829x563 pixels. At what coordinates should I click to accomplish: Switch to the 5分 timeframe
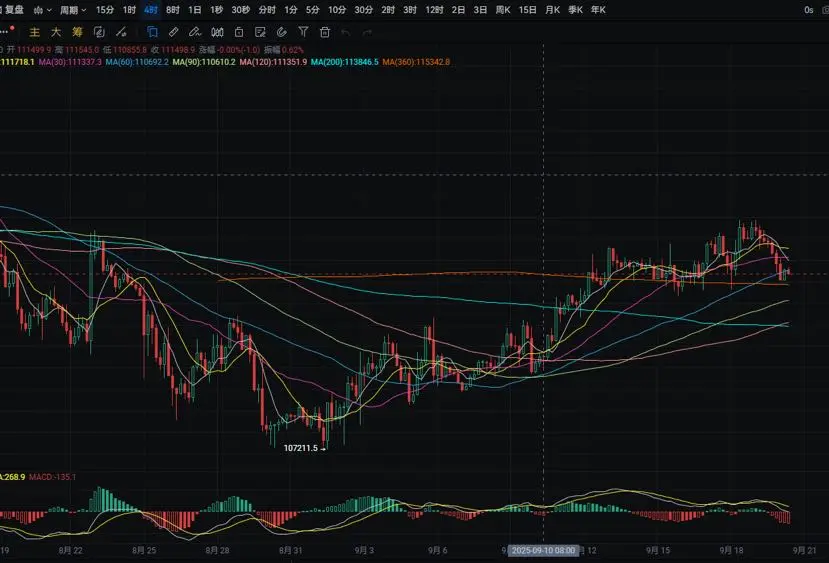(x=312, y=10)
